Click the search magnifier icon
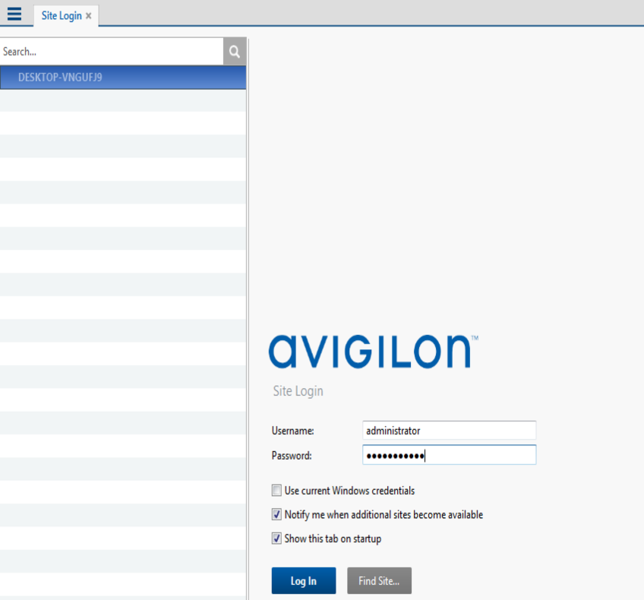 (235, 51)
